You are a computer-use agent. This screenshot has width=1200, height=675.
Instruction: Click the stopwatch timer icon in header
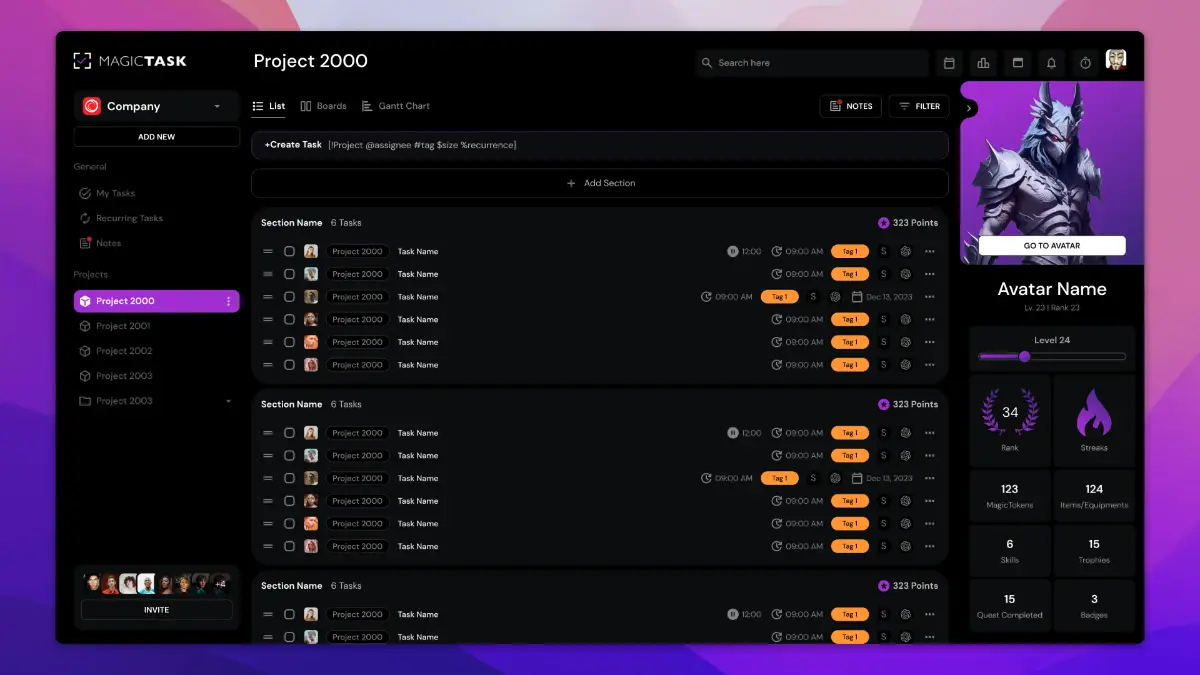pos(1085,63)
